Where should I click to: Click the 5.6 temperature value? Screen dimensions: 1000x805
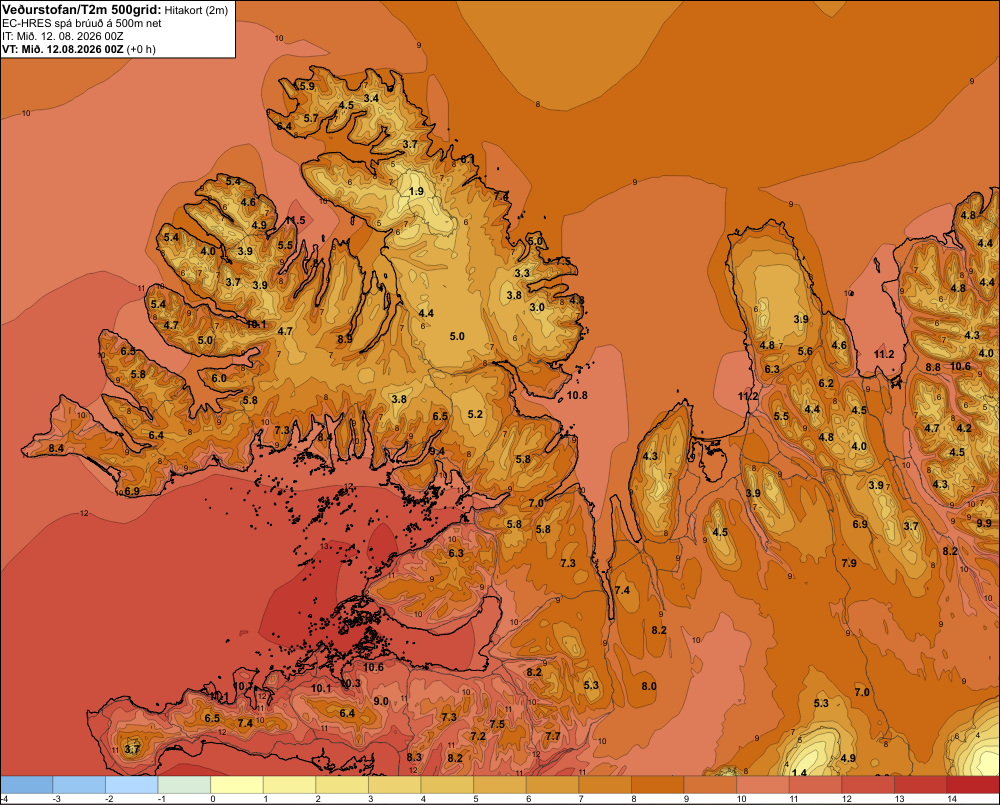(805, 351)
